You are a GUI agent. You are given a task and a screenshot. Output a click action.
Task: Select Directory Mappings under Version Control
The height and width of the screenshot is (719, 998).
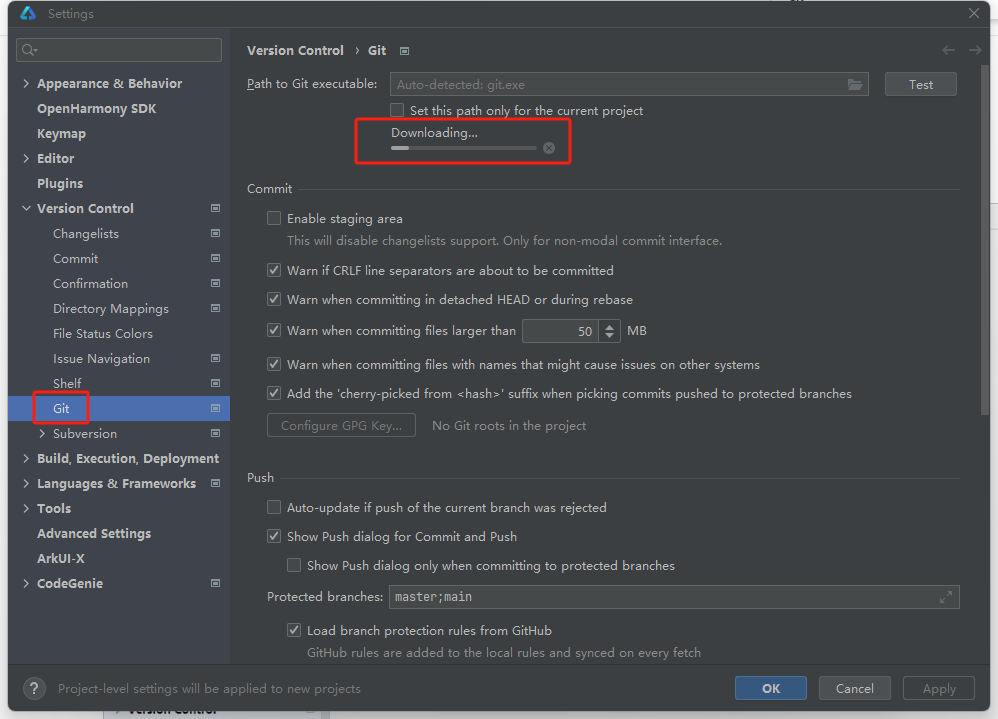(x=110, y=308)
